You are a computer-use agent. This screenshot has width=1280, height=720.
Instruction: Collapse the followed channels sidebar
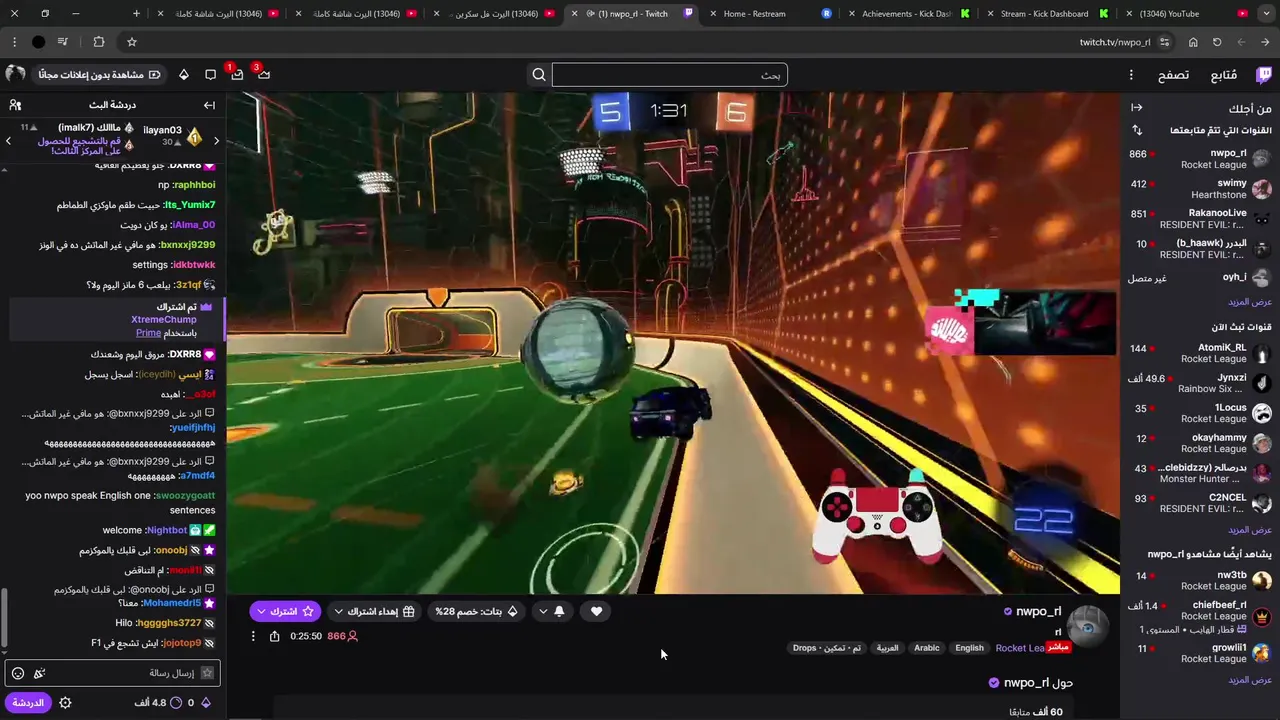point(1136,108)
